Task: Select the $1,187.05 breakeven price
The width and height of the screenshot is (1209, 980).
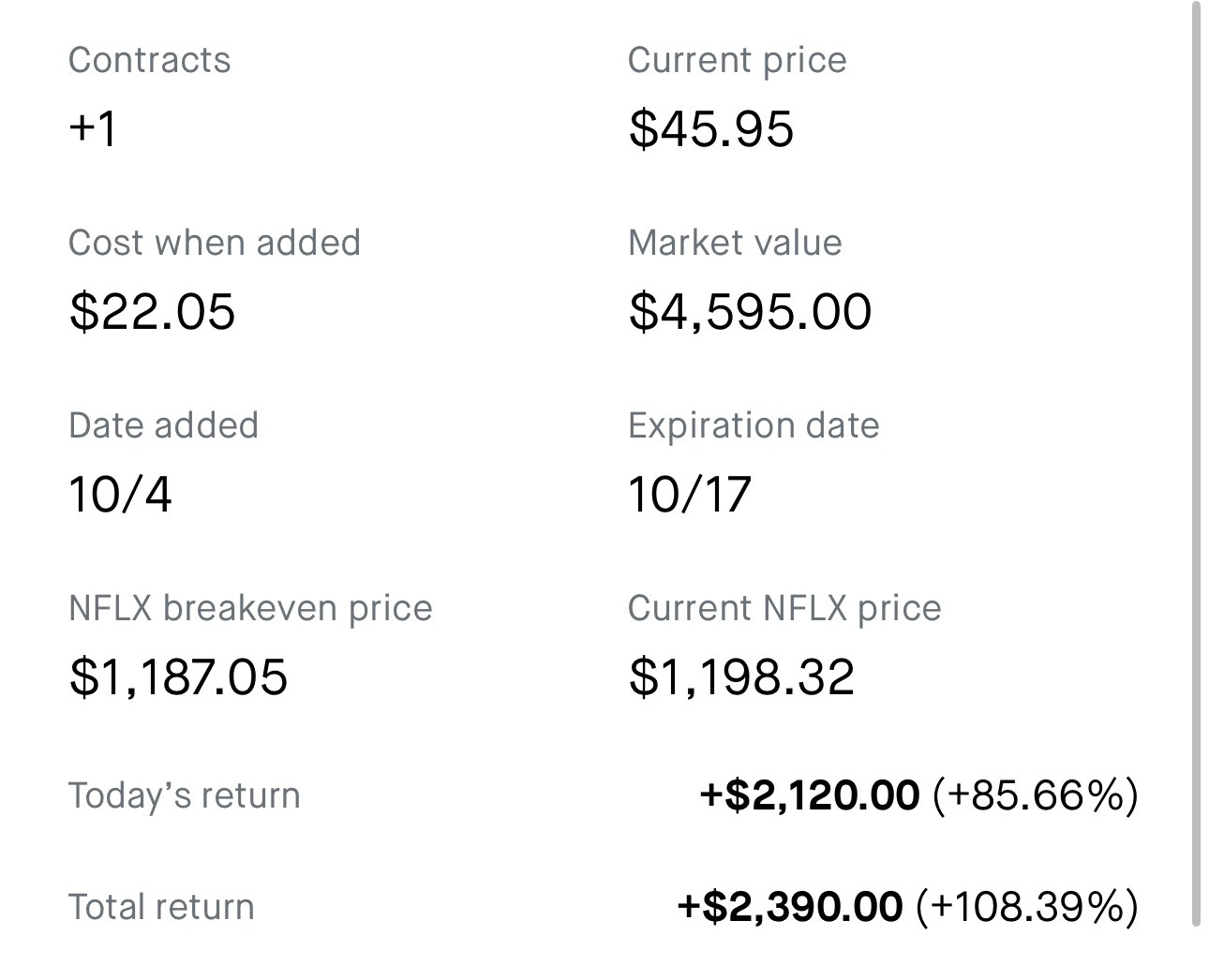Action: point(178,676)
